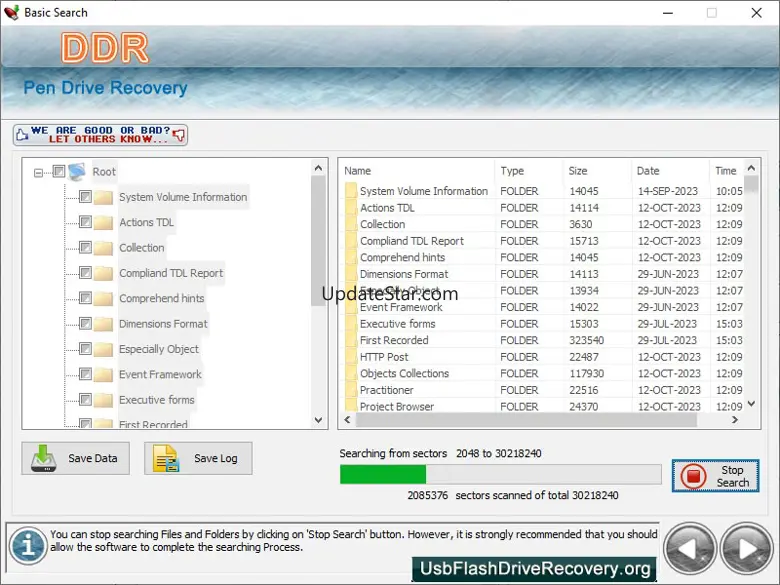Click the red Stop Search icon

693,476
